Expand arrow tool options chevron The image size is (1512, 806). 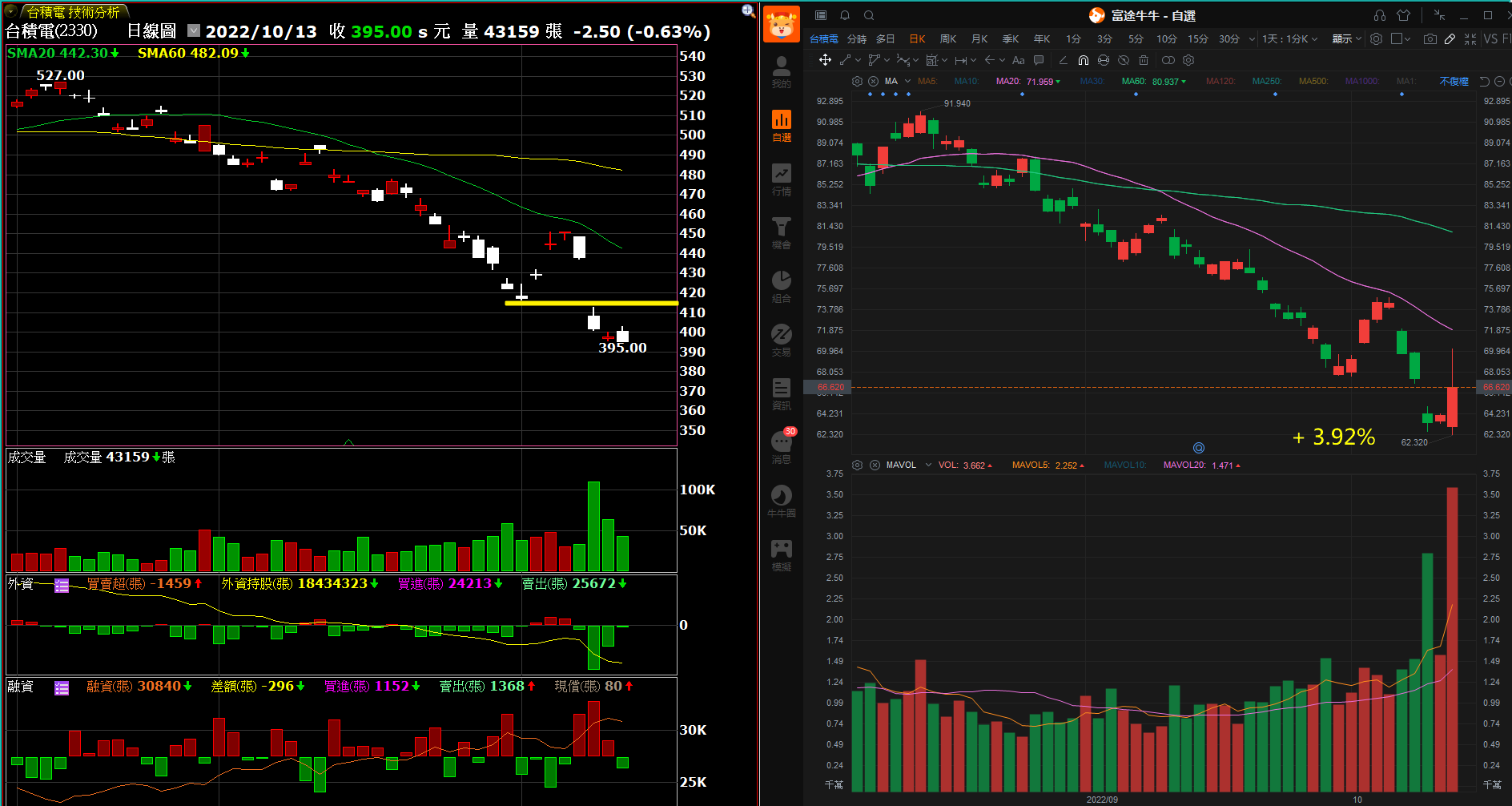pos(1003,60)
